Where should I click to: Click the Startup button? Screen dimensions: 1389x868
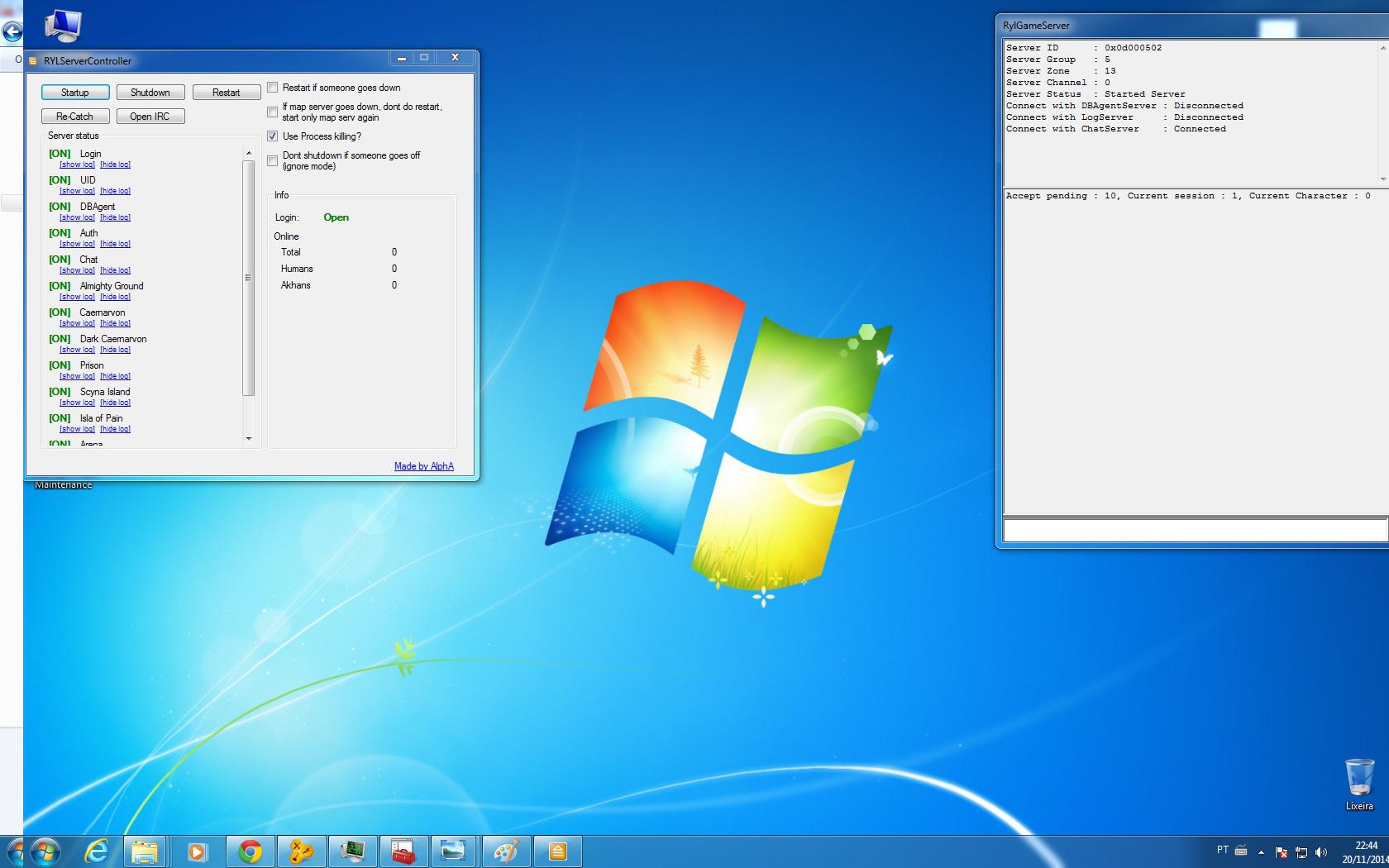pyautogui.click(x=75, y=93)
